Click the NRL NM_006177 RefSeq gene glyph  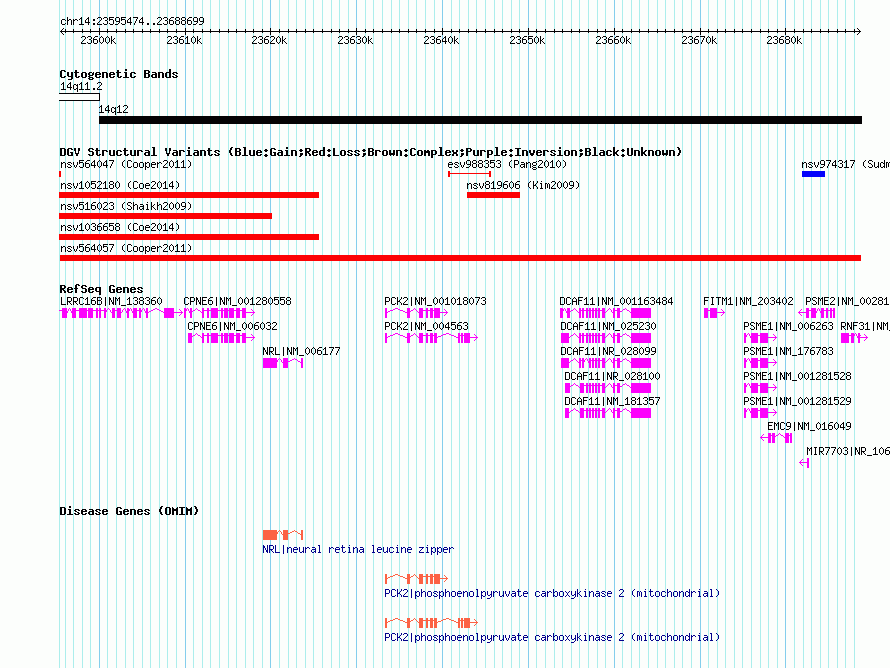click(x=283, y=363)
